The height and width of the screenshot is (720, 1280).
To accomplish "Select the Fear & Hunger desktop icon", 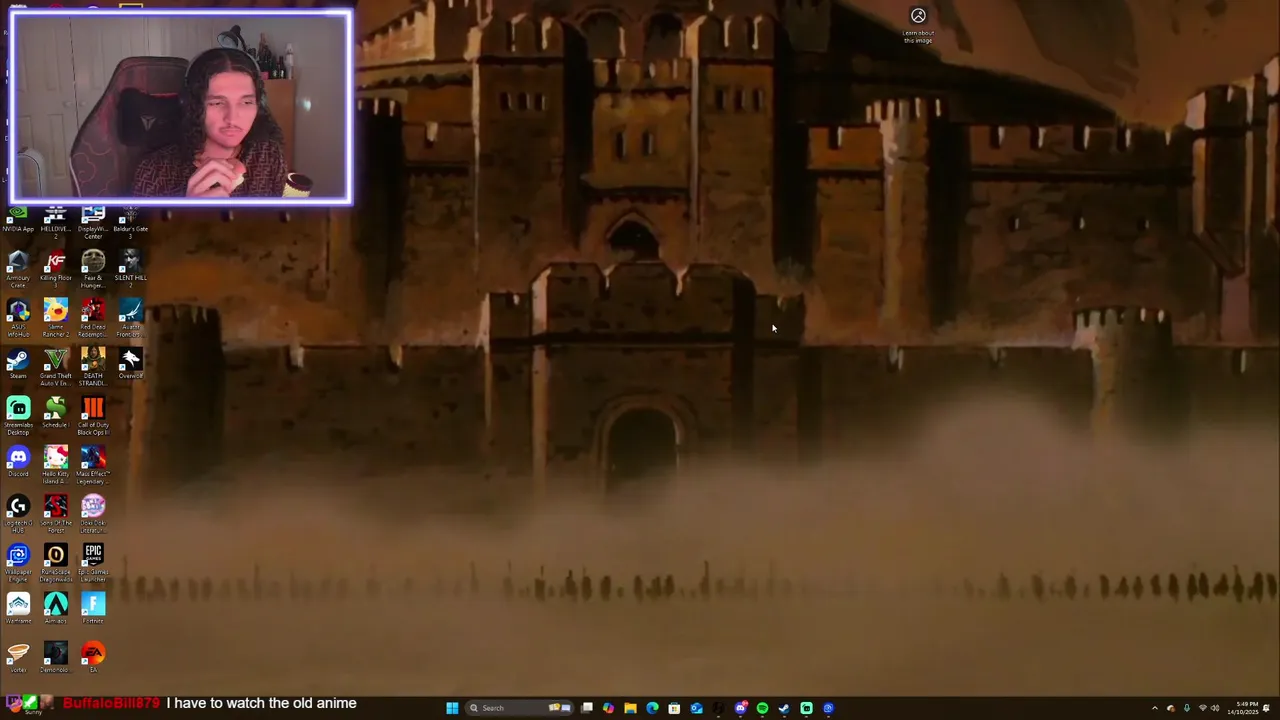I will [93, 268].
